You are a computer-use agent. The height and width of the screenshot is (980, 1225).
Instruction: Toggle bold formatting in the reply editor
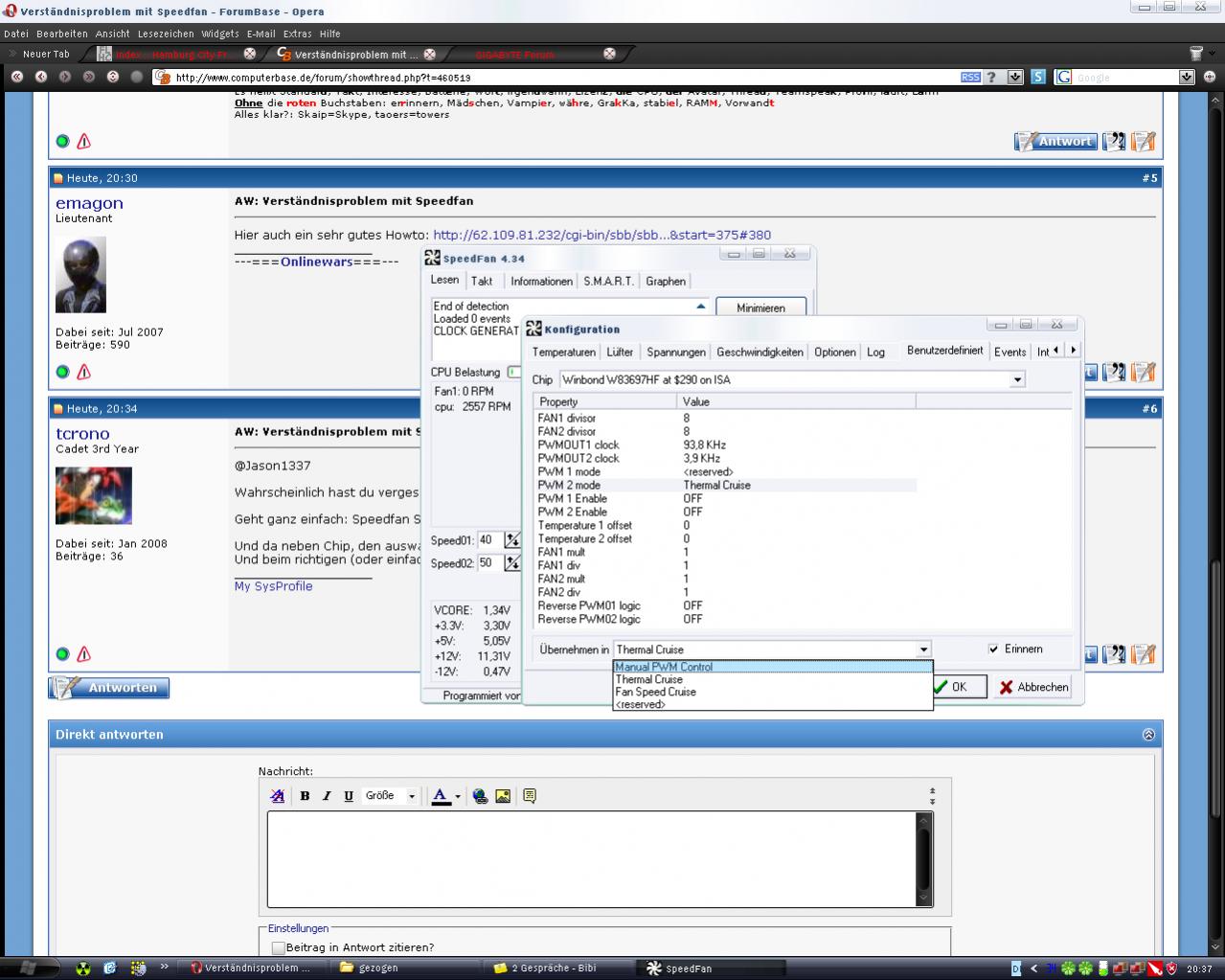tap(305, 796)
